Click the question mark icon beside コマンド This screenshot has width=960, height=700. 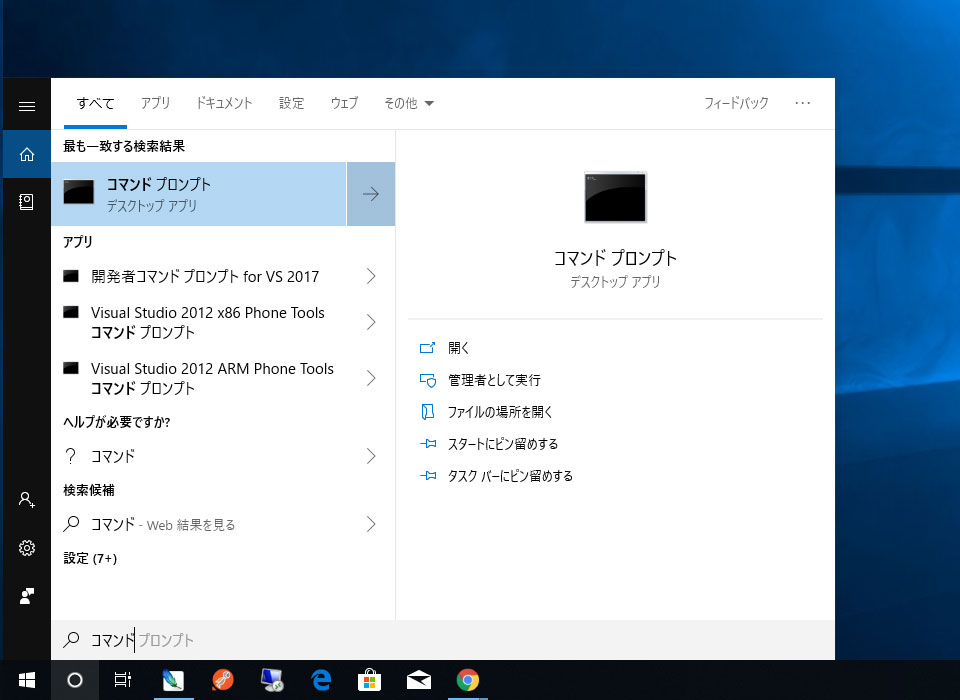(x=71, y=456)
